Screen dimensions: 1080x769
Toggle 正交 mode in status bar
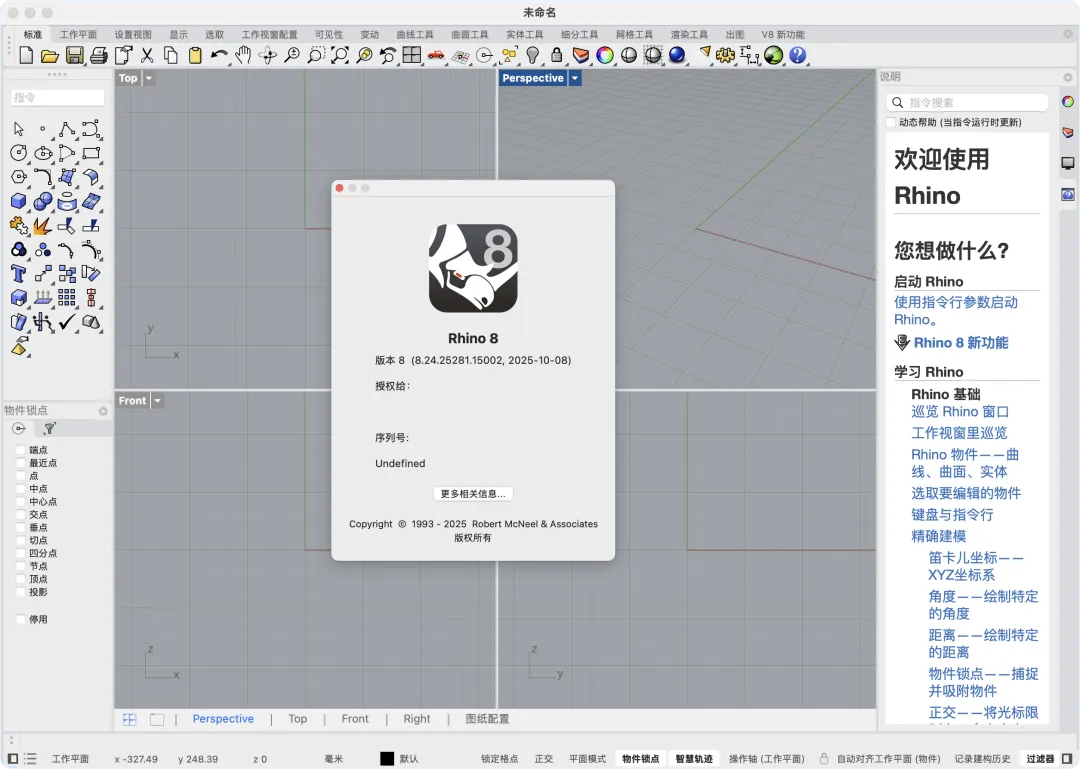543,759
